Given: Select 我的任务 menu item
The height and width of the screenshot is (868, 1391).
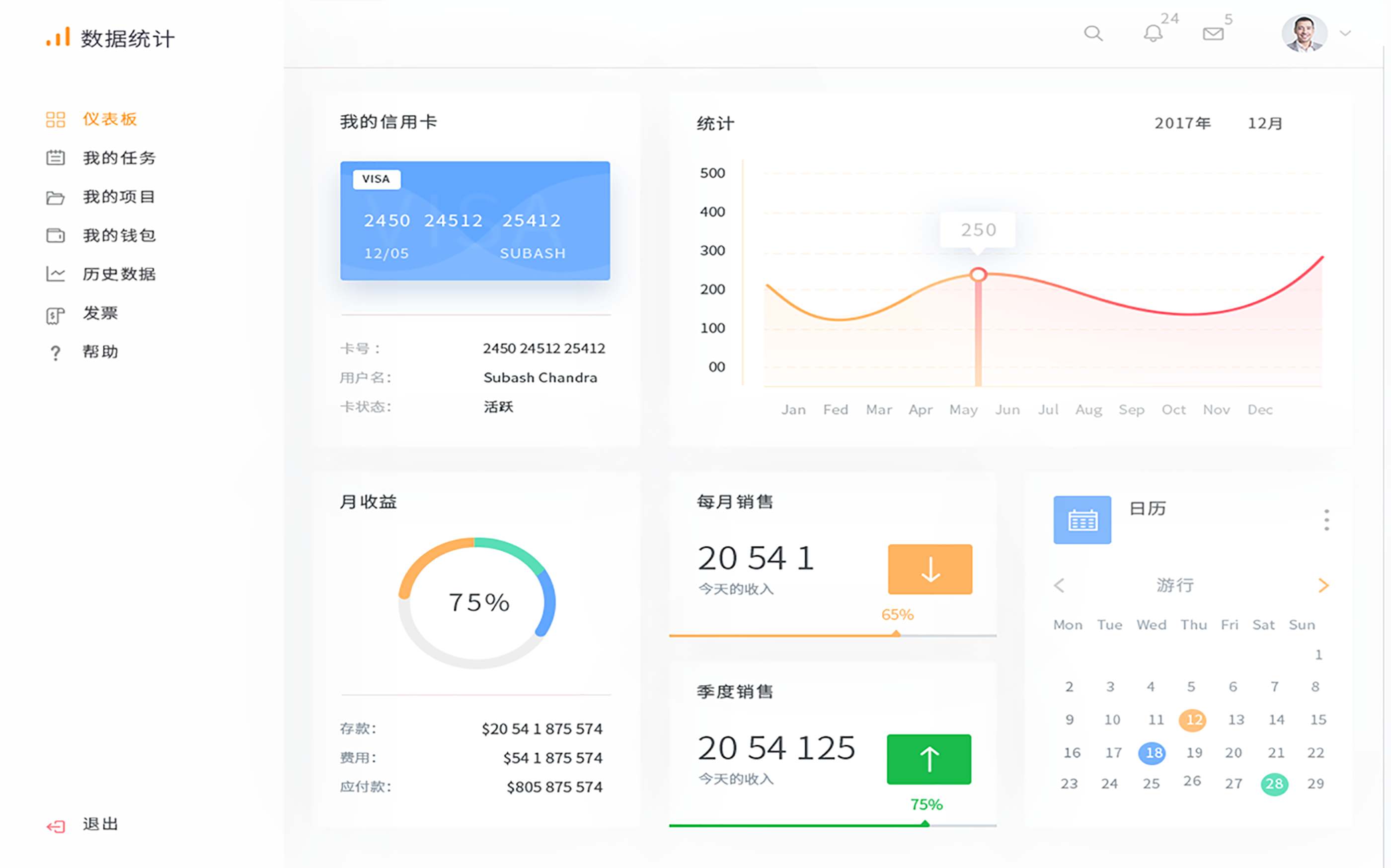Looking at the screenshot, I should pyautogui.click(x=119, y=158).
